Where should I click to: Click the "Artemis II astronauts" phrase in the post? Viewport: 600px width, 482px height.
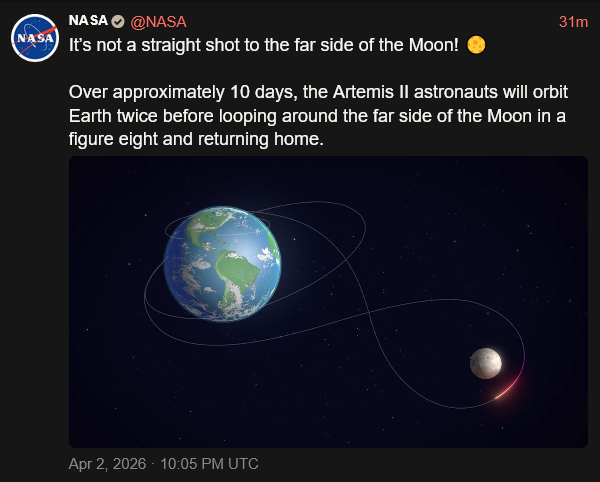(x=389, y=93)
